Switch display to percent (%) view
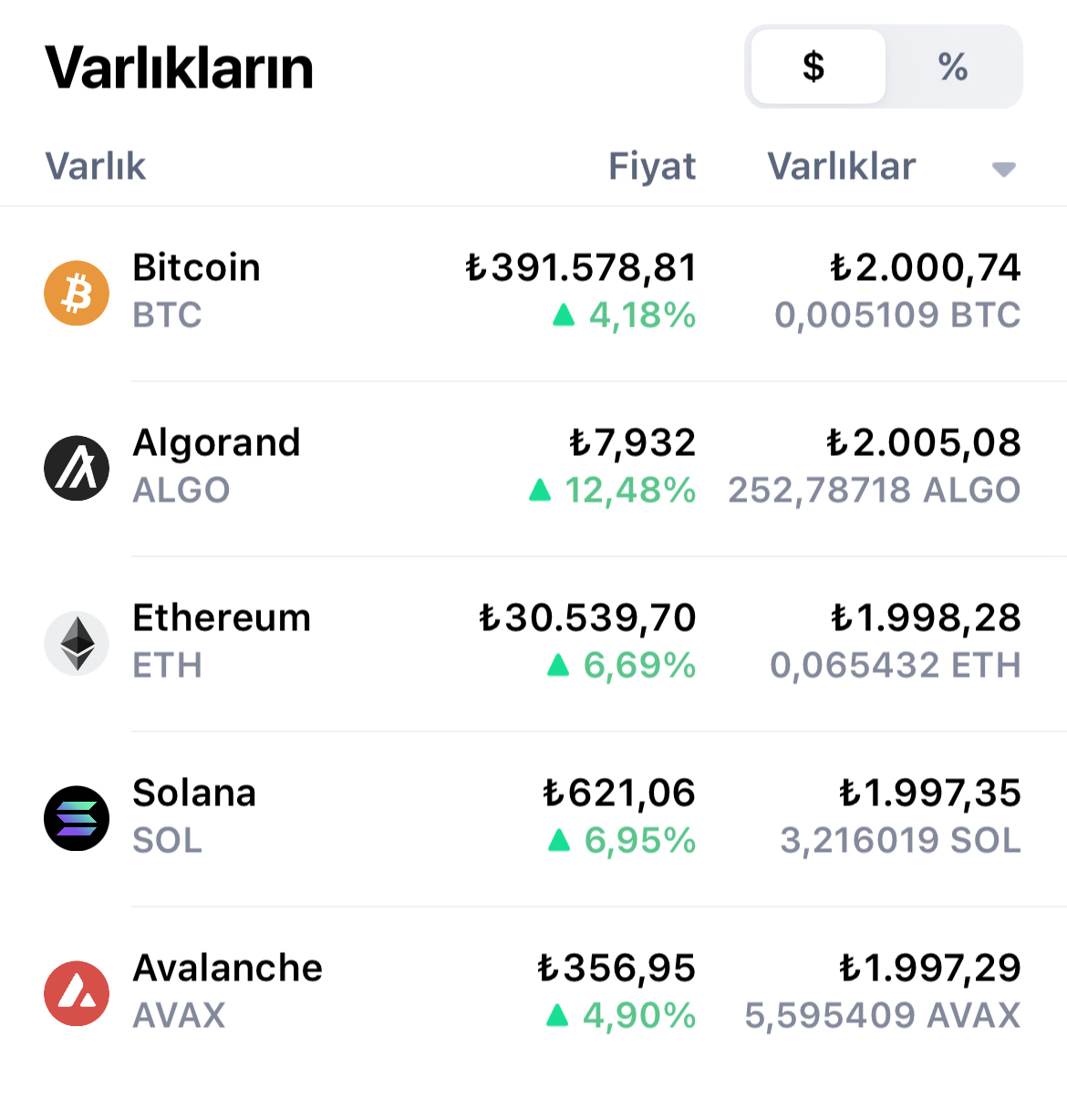The width and height of the screenshot is (1067, 1120). pos(953,67)
